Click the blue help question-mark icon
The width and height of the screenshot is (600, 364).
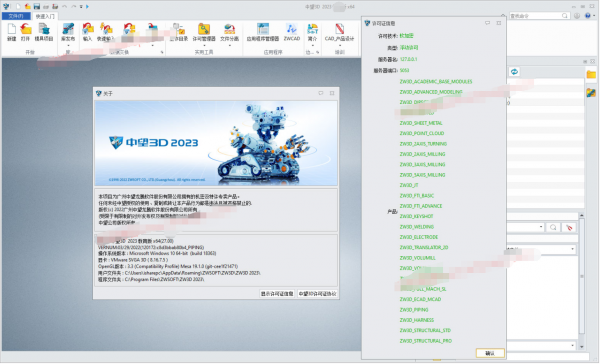tap(588, 16)
